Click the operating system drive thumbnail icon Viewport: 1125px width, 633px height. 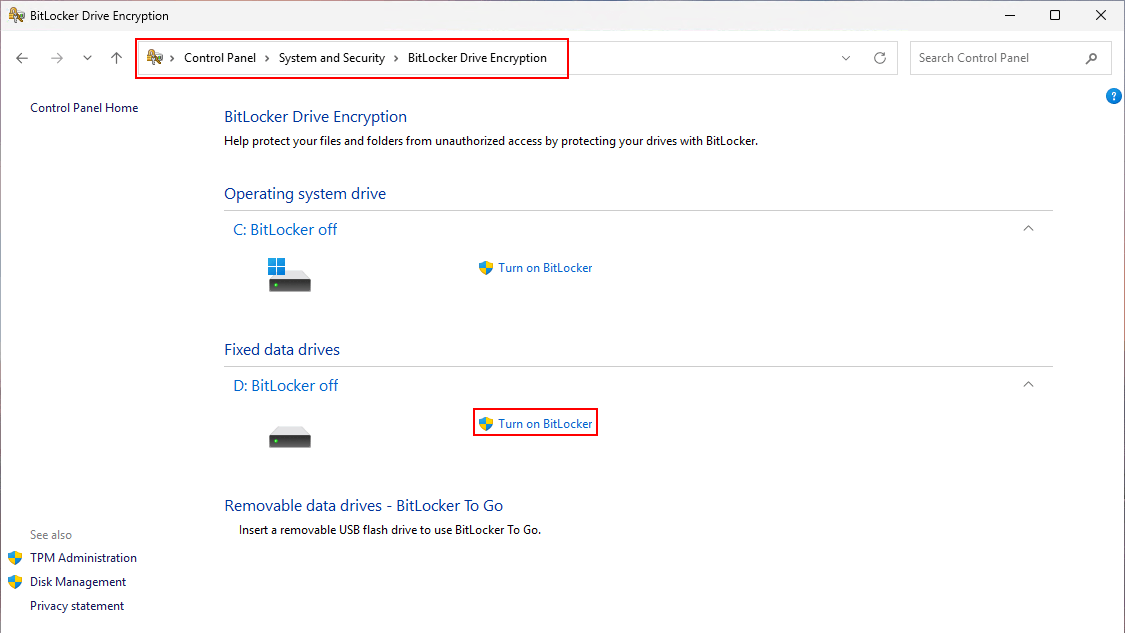[289, 273]
